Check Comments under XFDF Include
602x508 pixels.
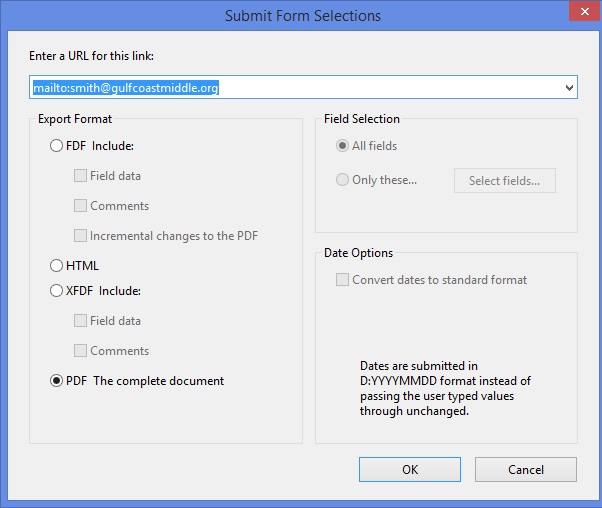click(81, 351)
